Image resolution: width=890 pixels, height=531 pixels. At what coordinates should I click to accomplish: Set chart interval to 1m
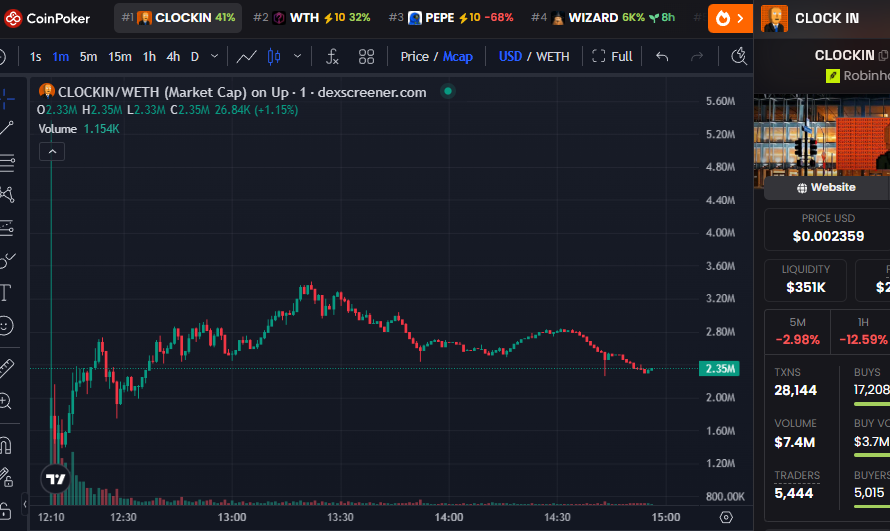(60, 57)
